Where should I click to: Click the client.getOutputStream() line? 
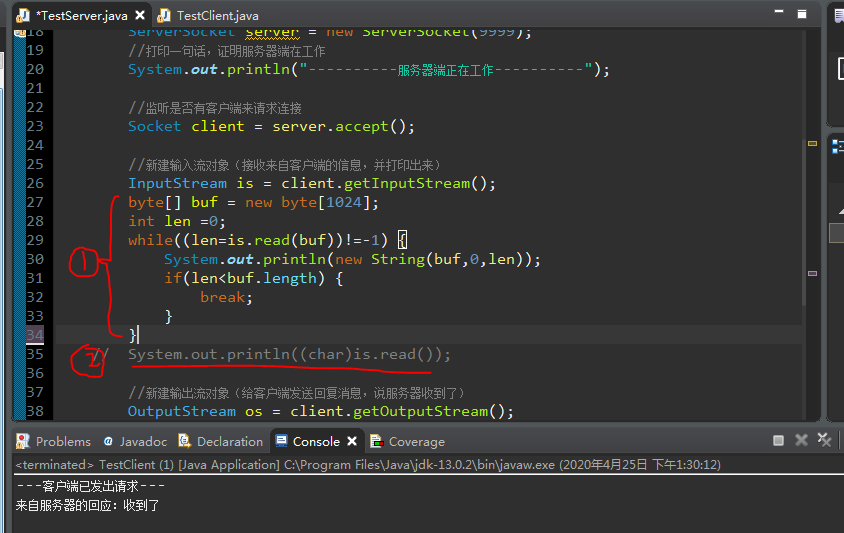tap(321, 411)
